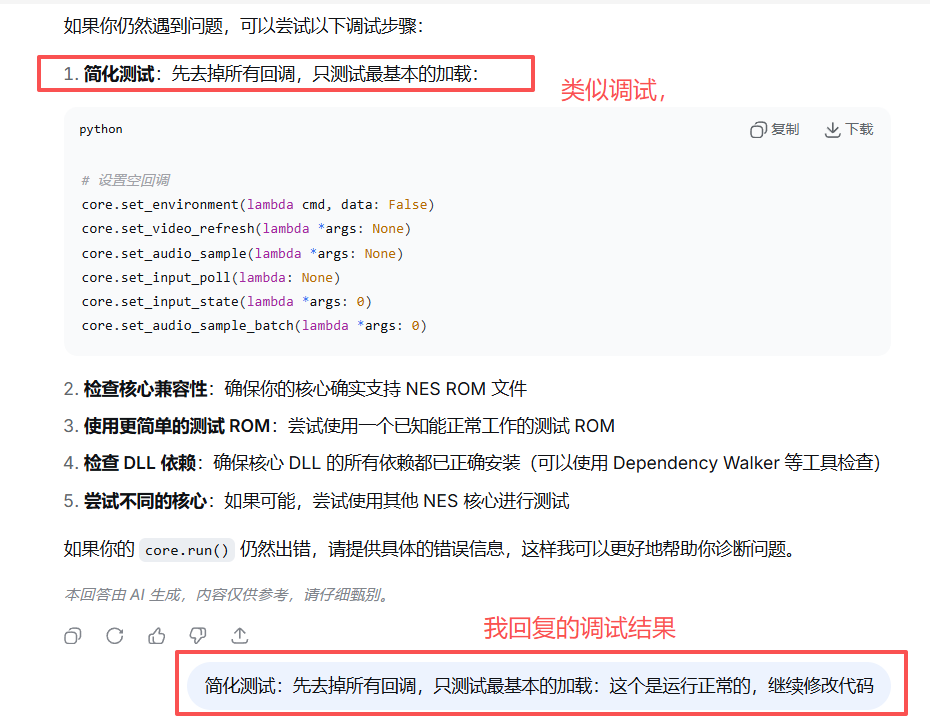Give the response a thumbs up
The width and height of the screenshot is (930, 719).
point(157,636)
